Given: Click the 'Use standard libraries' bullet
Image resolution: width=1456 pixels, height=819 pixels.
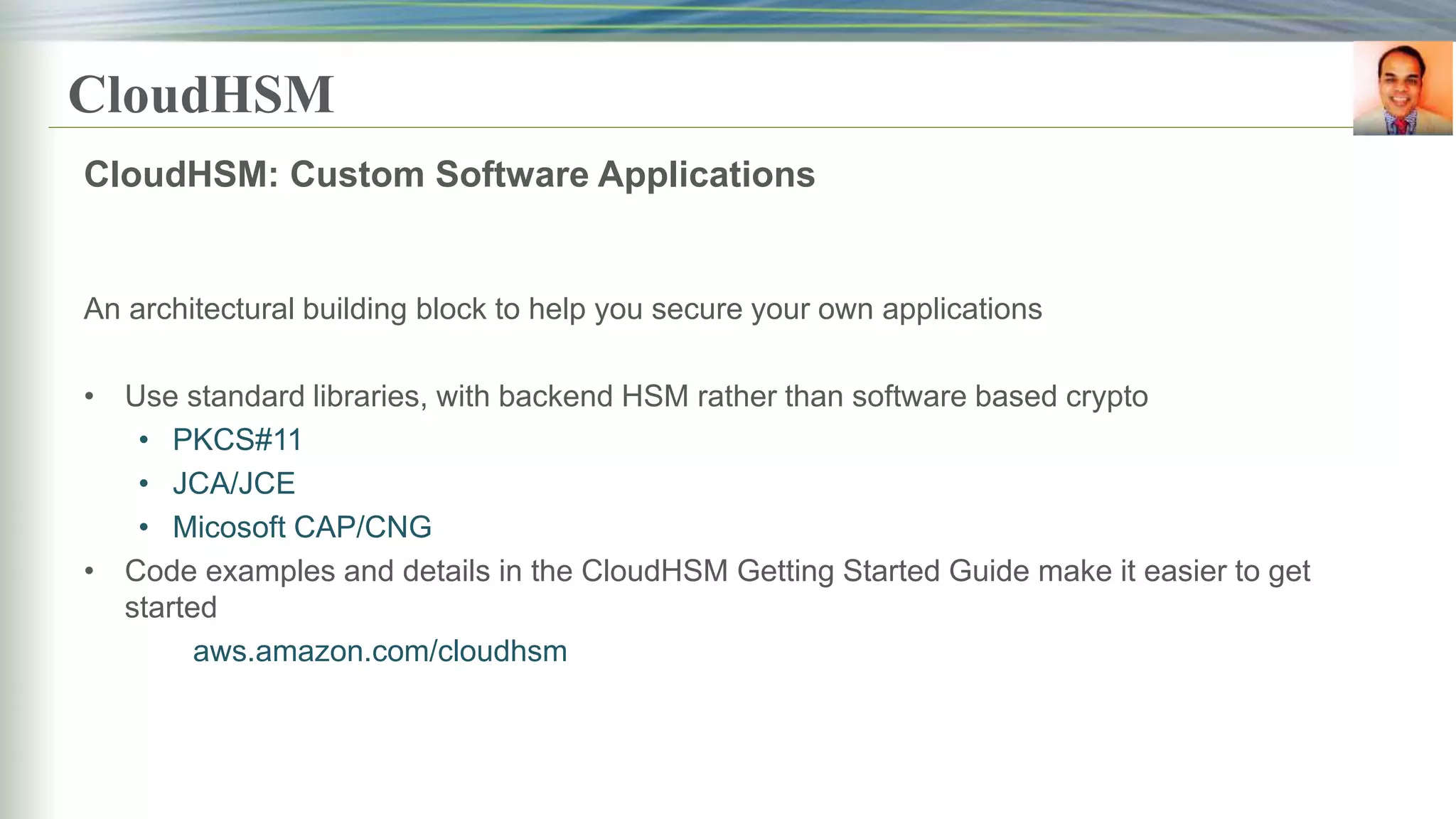Looking at the screenshot, I should [x=636, y=396].
